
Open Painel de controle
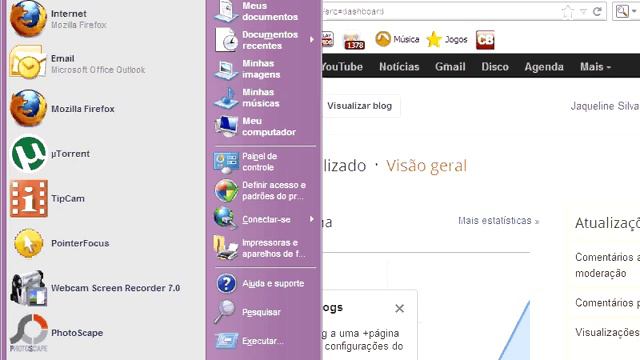(264, 162)
